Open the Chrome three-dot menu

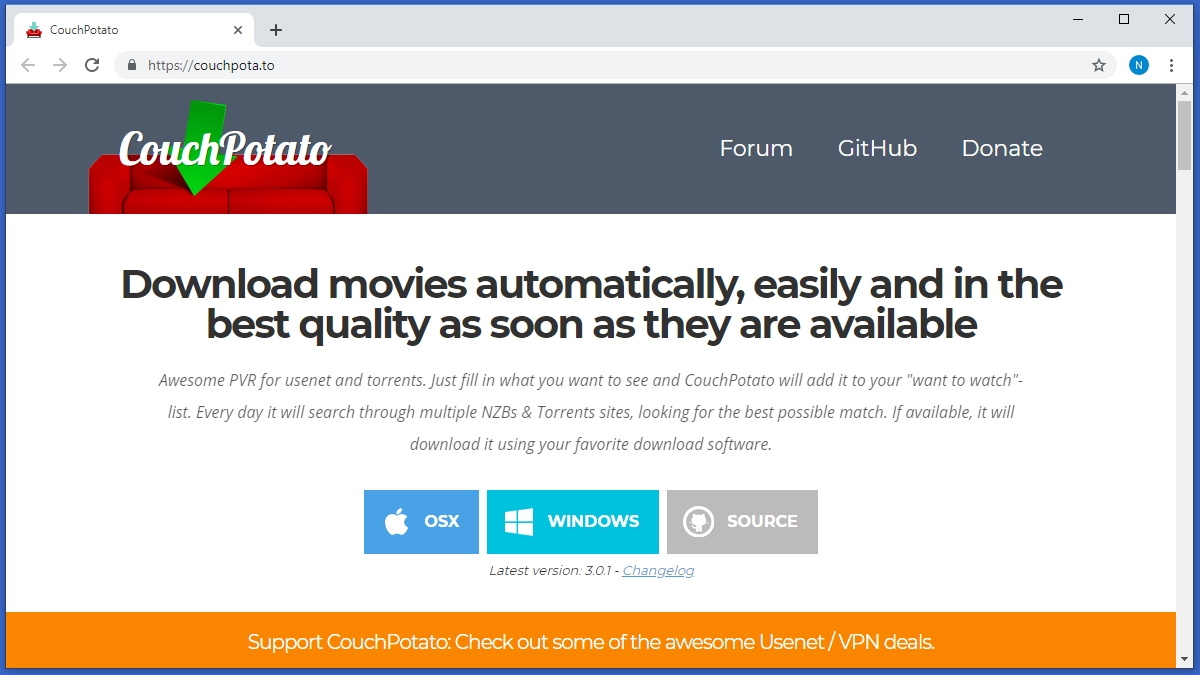pos(1172,65)
